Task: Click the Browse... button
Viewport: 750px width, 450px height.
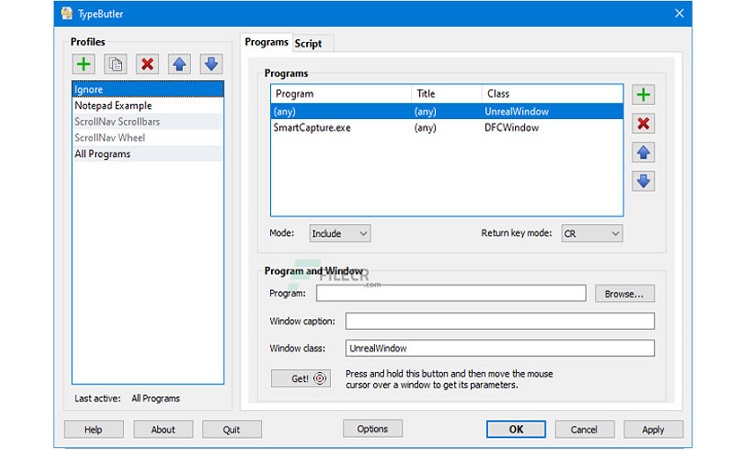Action: pyautogui.click(x=624, y=294)
